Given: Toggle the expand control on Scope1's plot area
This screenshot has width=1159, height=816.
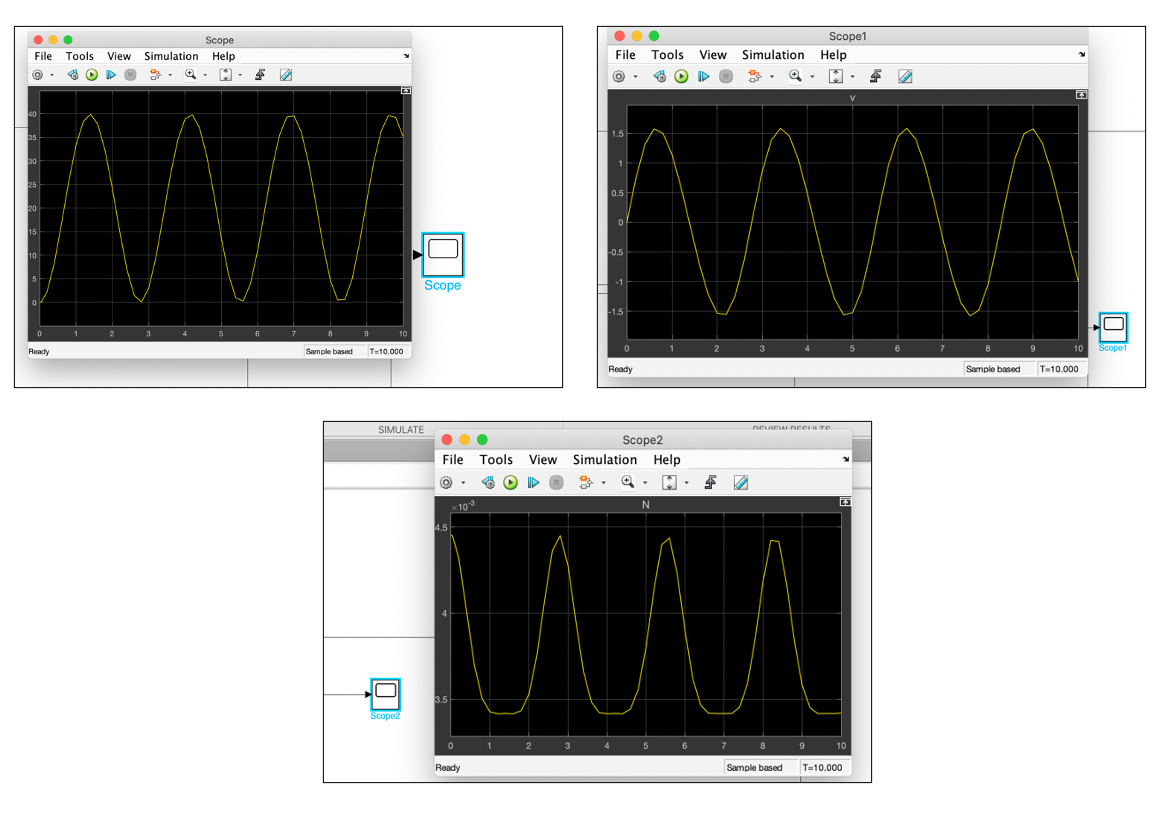Looking at the screenshot, I should (x=1081, y=95).
